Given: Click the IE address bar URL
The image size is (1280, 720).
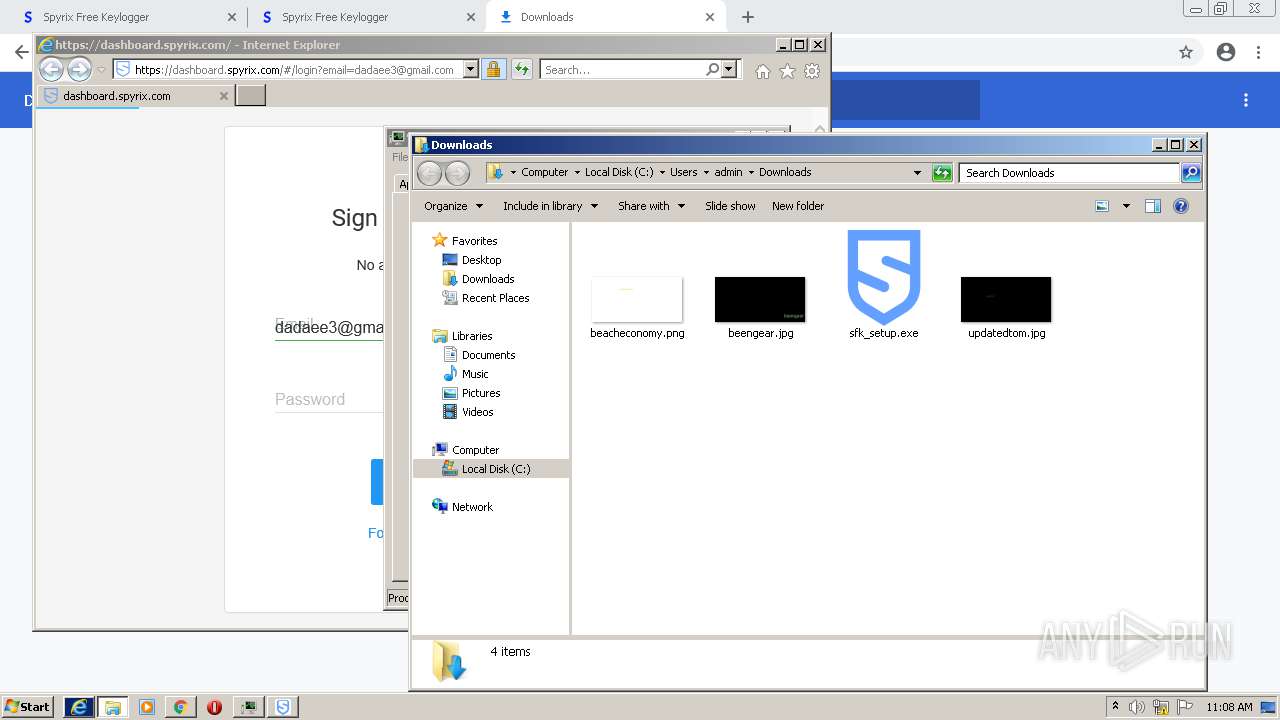Looking at the screenshot, I should pyautogui.click(x=294, y=70).
